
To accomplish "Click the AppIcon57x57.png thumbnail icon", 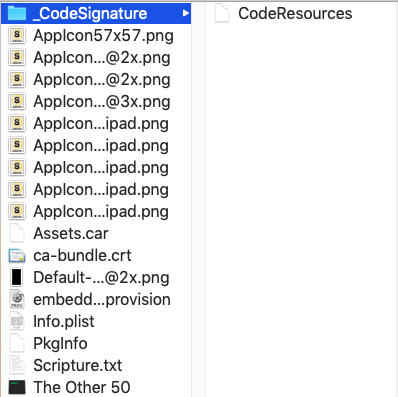I will (17, 35).
